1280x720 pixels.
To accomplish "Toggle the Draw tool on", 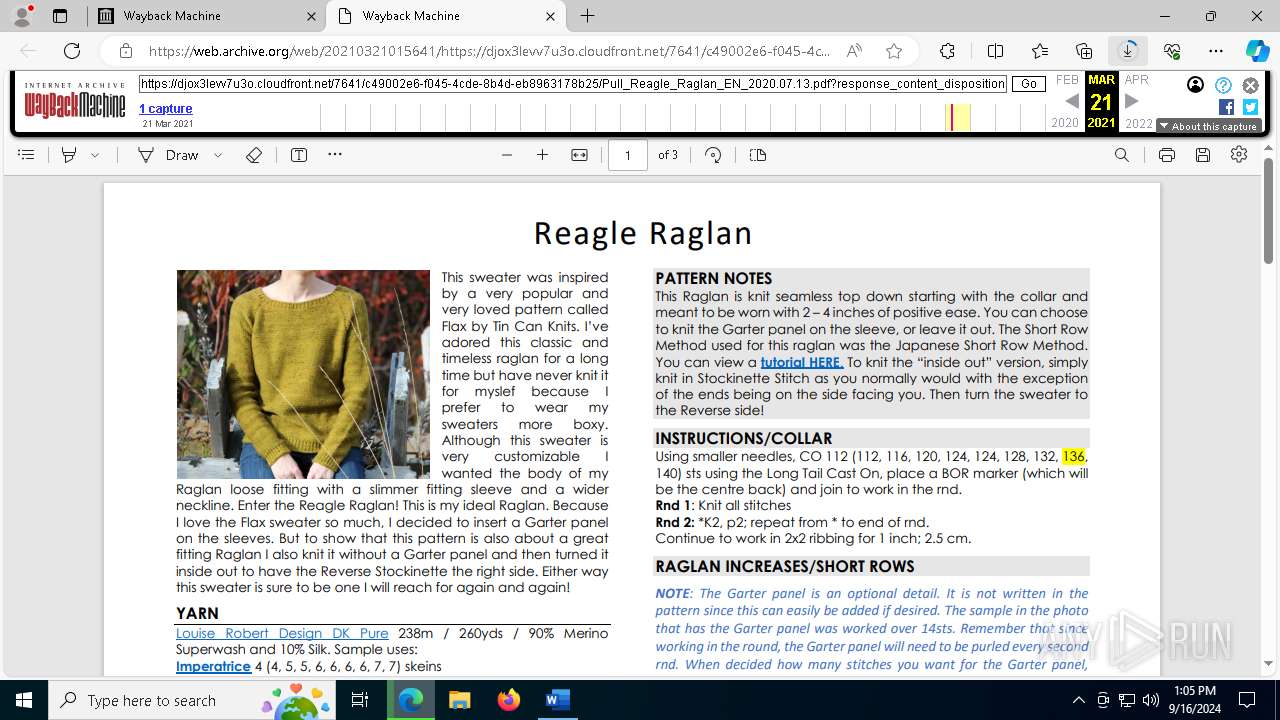I will point(168,155).
